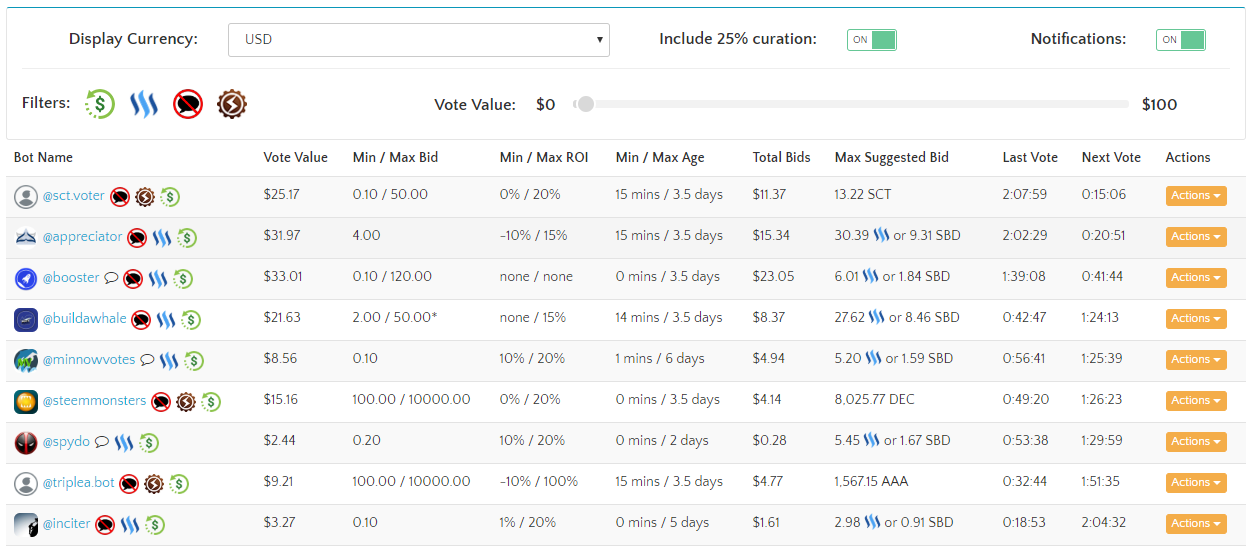The width and height of the screenshot is (1255, 546).
Task: Click the green dollar refund filter icon
Action: click(100, 104)
